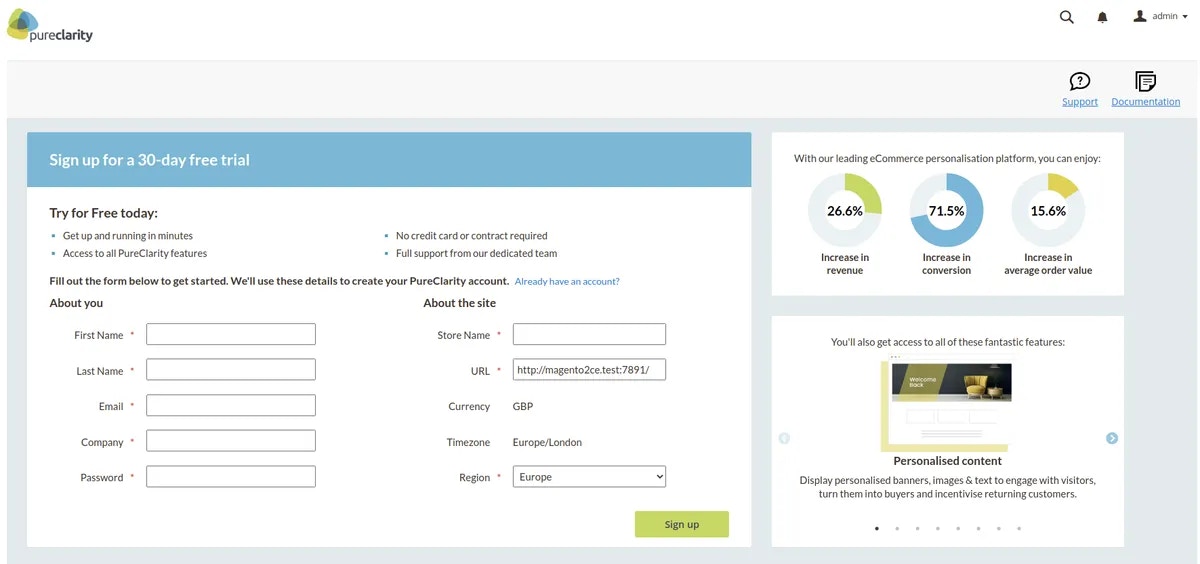Select the seventh carousel pagination dot

click(x=998, y=528)
